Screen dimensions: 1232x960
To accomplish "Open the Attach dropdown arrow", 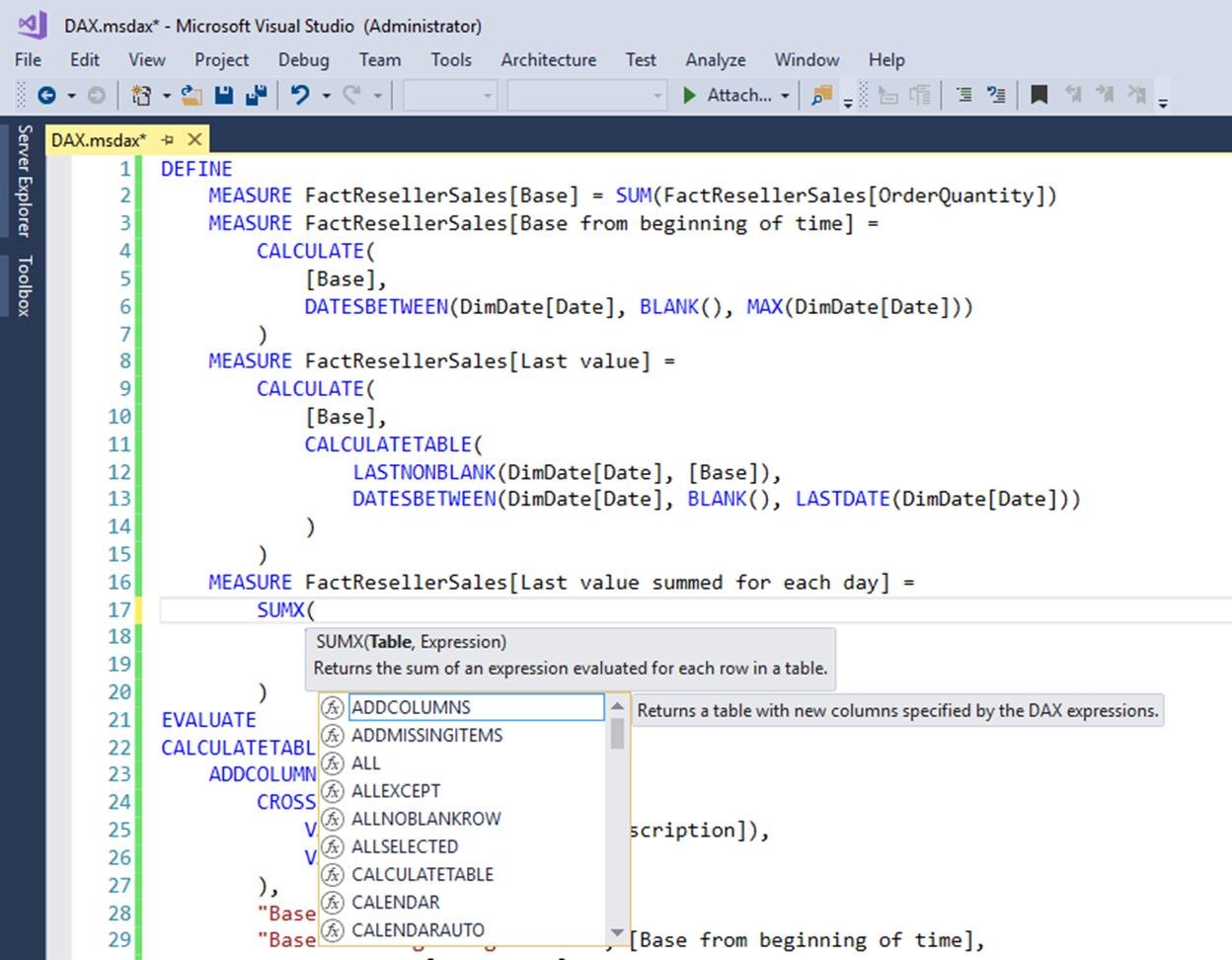I will 785,96.
